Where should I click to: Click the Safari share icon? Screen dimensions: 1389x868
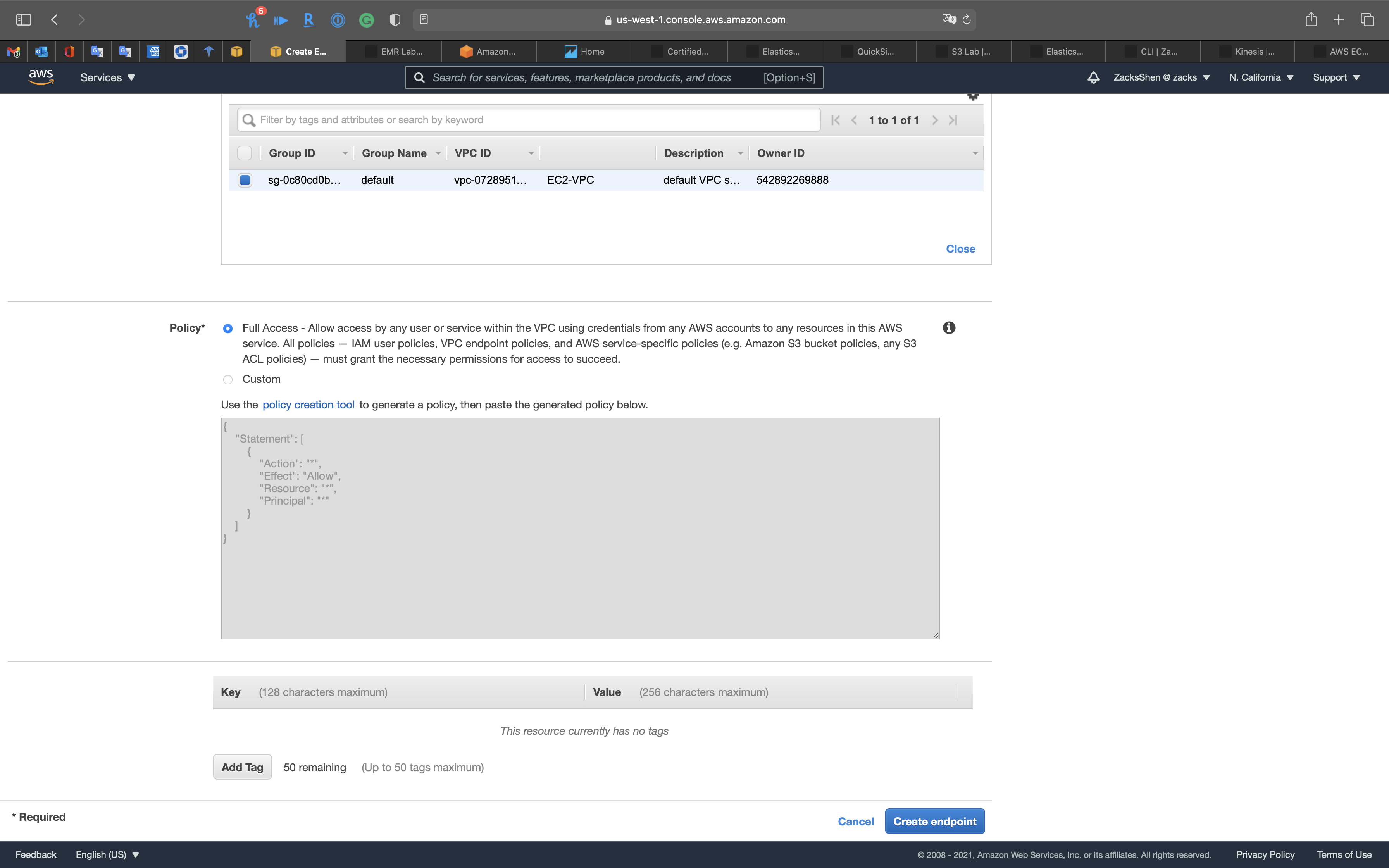(1311, 19)
